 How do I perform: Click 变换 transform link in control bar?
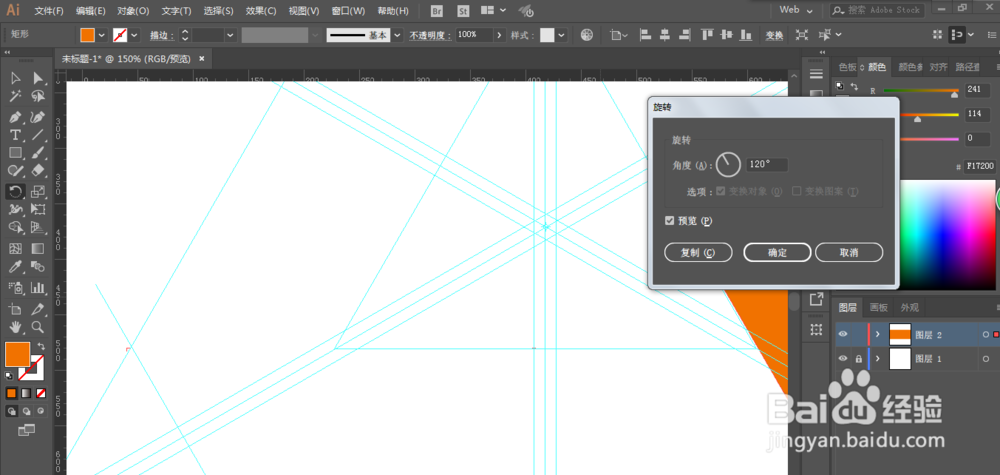click(x=774, y=35)
